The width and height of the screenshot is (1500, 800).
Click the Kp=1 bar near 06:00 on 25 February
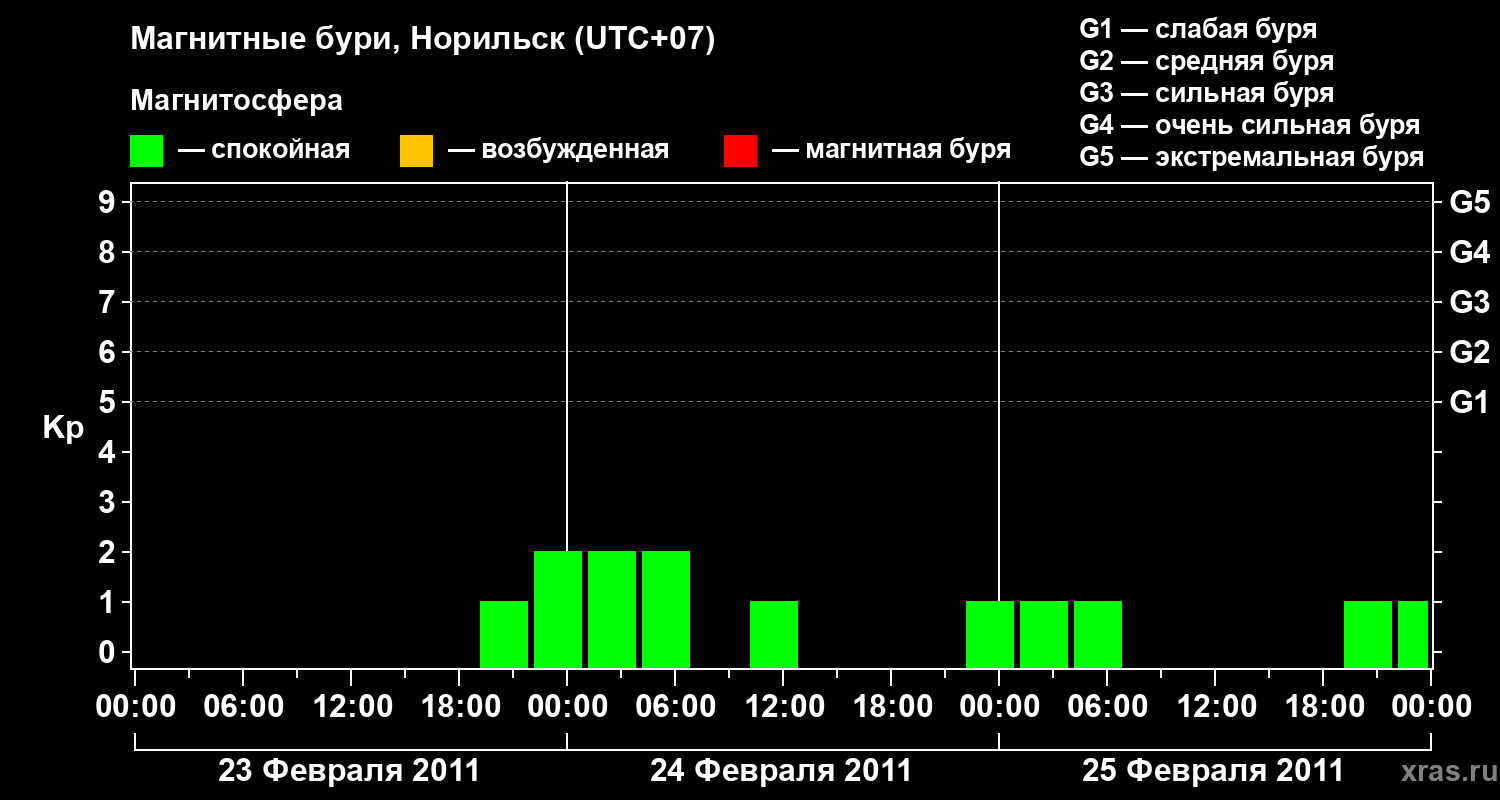[x=1098, y=634]
